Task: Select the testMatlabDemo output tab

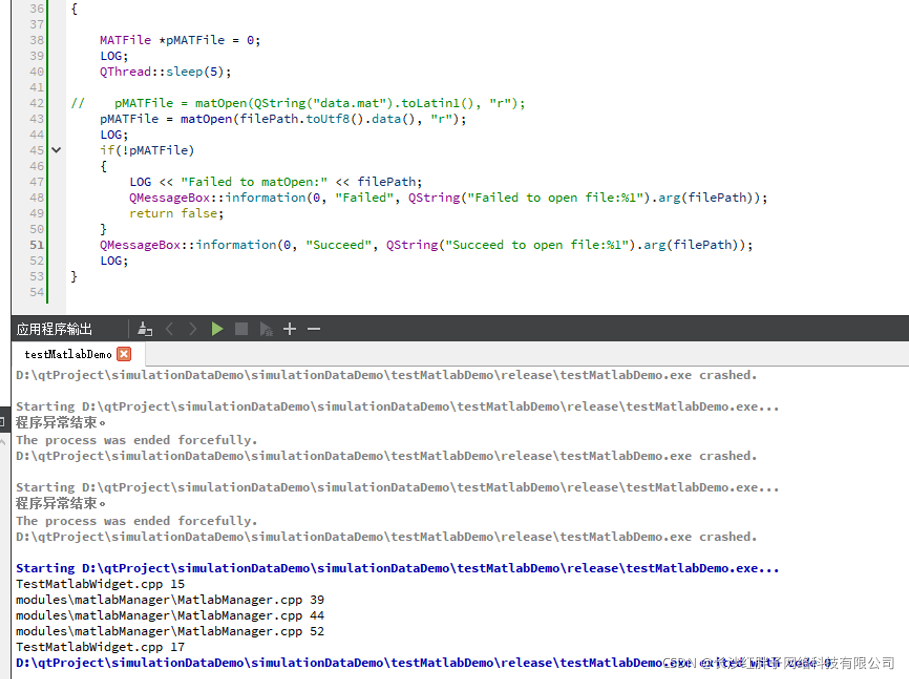Action: (x=68, y=354)
